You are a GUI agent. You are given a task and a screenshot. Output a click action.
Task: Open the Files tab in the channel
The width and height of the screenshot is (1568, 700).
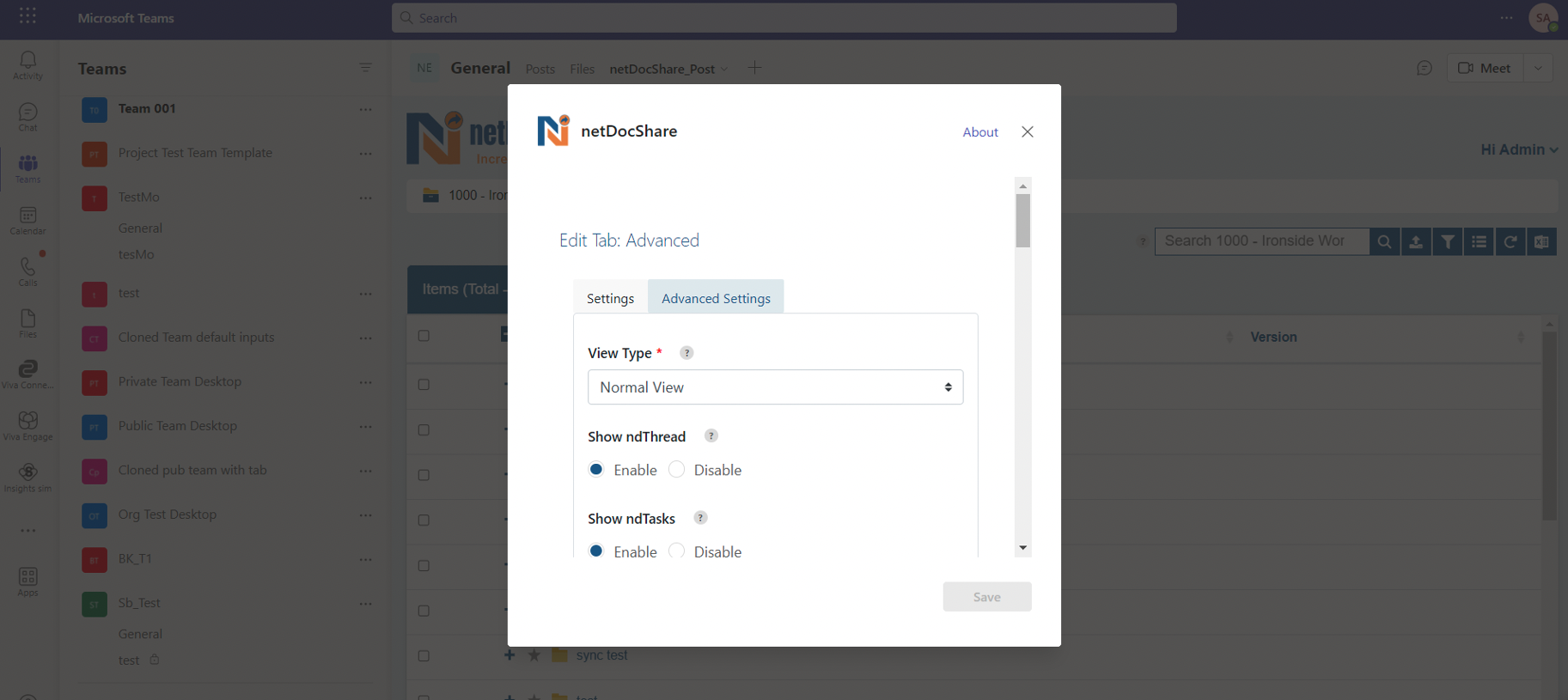(x=582, y=69)
